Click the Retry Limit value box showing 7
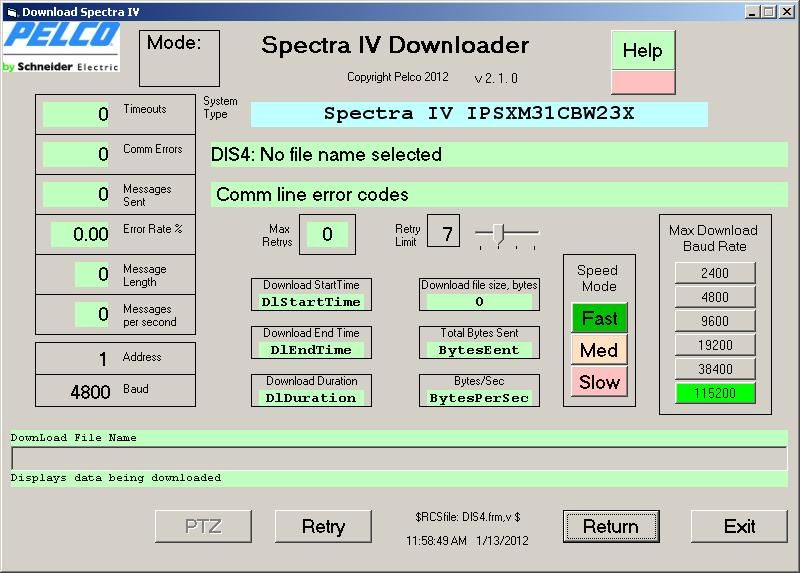Image resolution: width=800 pixels, height=573 pixels. pos(443,231)
